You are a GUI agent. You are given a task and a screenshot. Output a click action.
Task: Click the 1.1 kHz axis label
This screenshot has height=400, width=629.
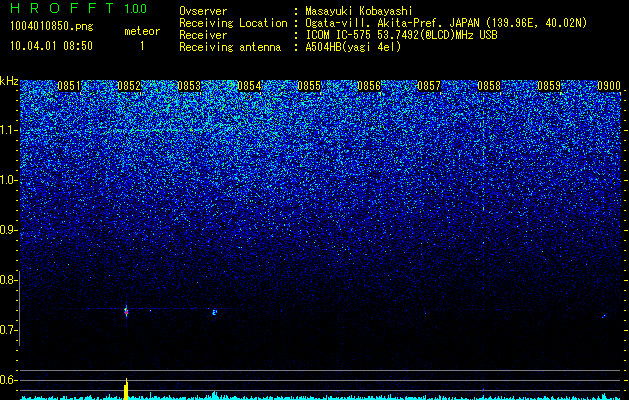coord(9,130)
